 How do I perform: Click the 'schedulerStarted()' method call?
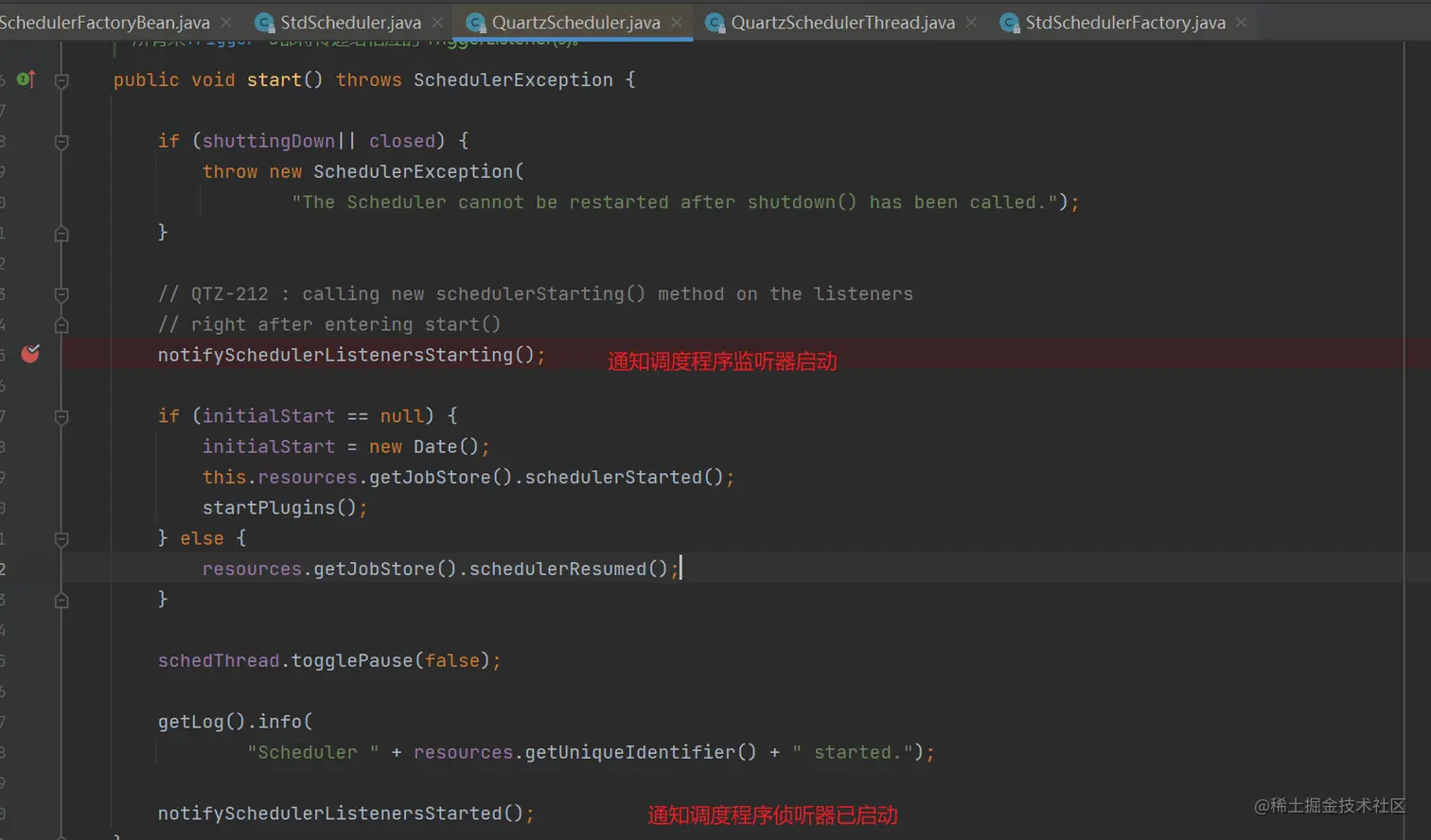pos(625,477)
